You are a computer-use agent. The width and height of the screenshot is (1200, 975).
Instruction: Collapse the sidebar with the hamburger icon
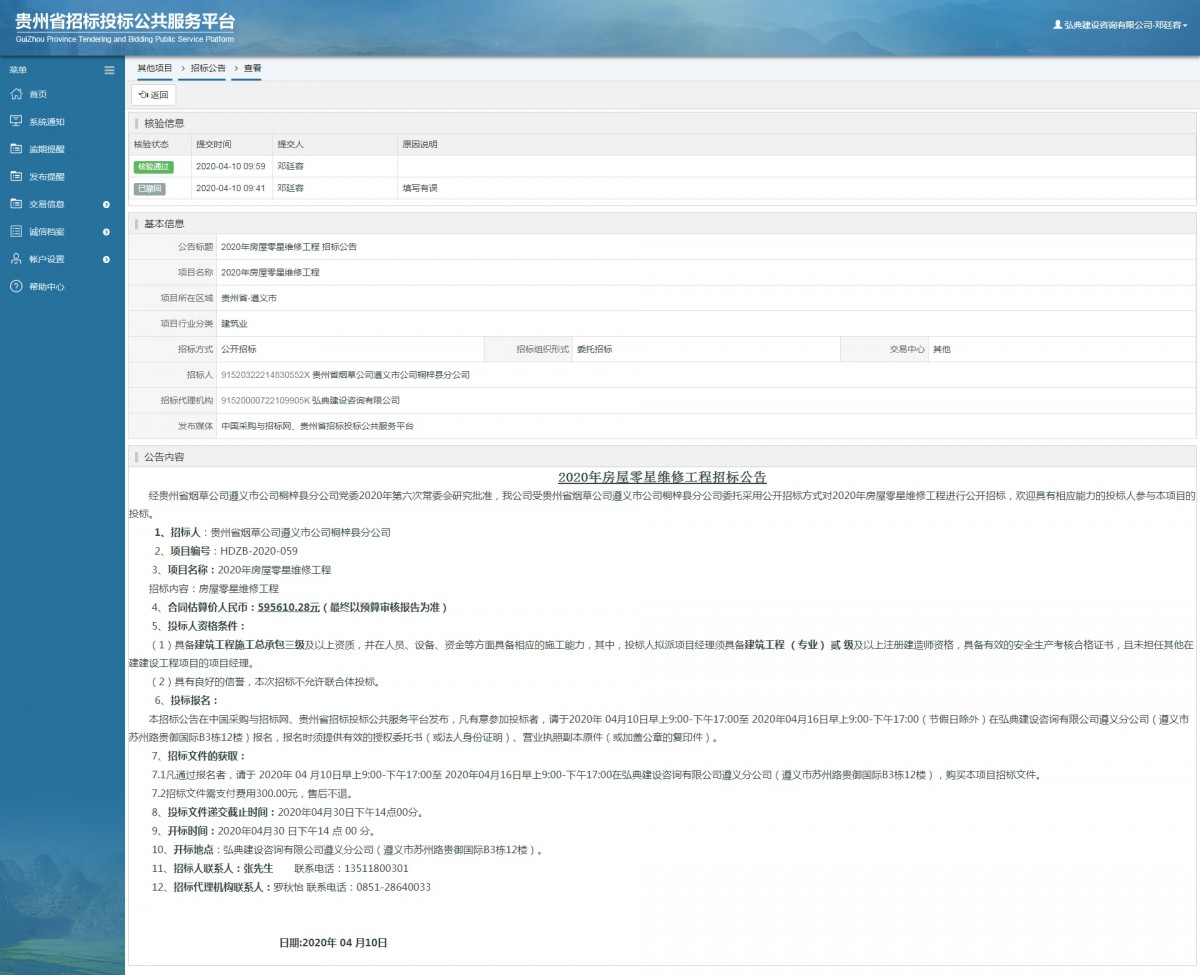110,70
